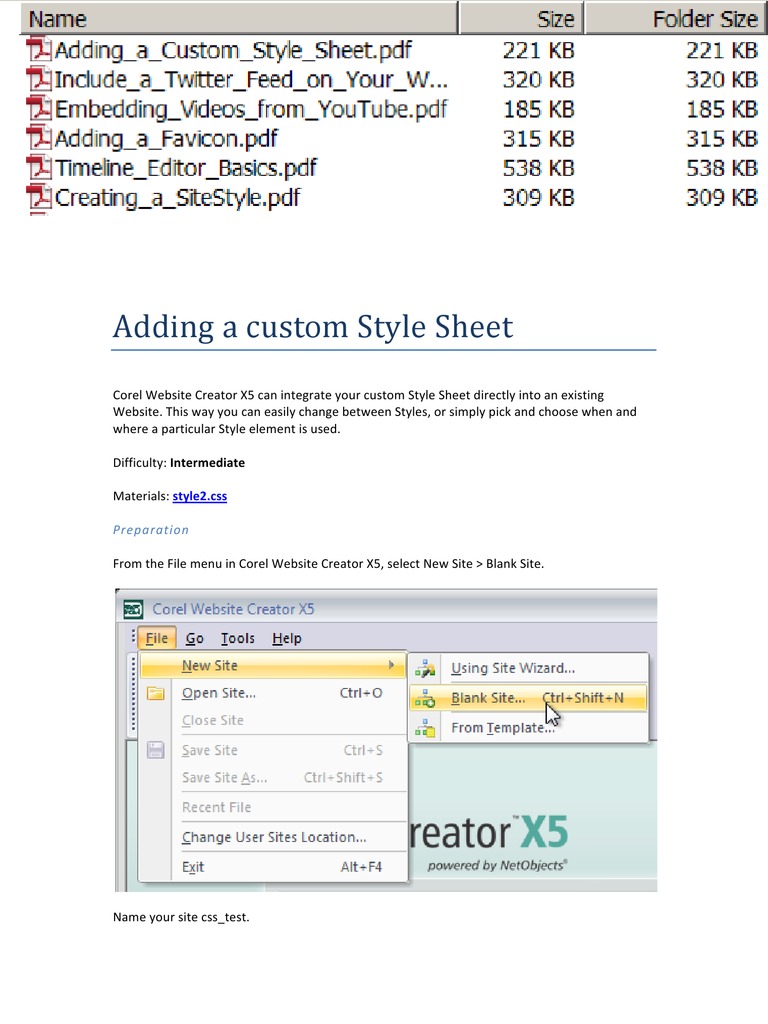Click PDF icon of Adding_a_Favicon.pdf
The height and width of the screenshot is (1024, 768).
point(39,138)
